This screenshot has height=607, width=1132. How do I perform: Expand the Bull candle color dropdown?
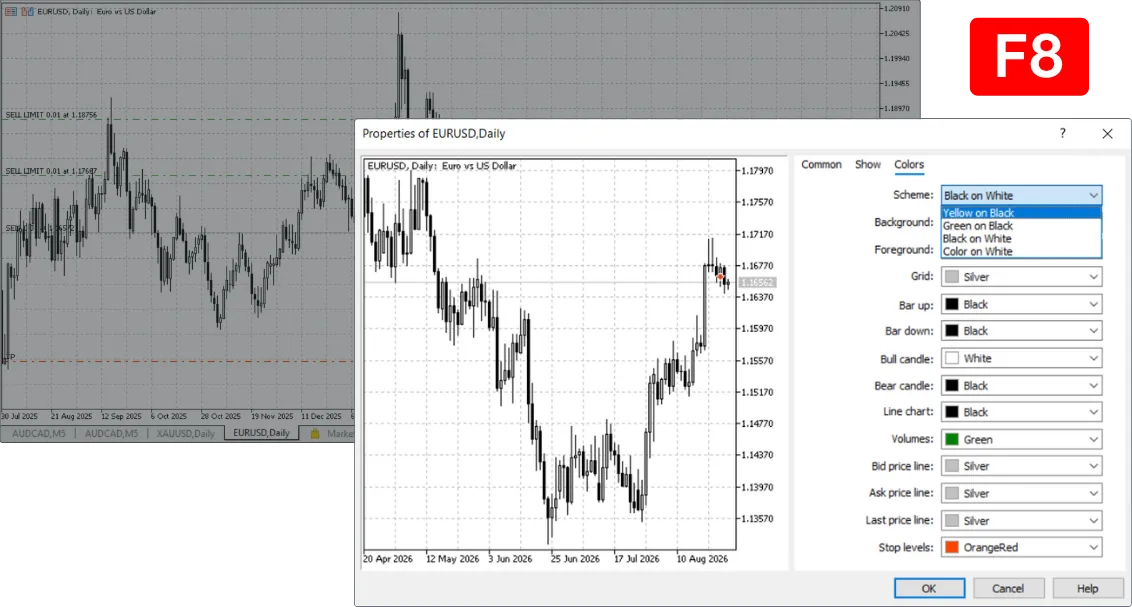point(1022,359)
